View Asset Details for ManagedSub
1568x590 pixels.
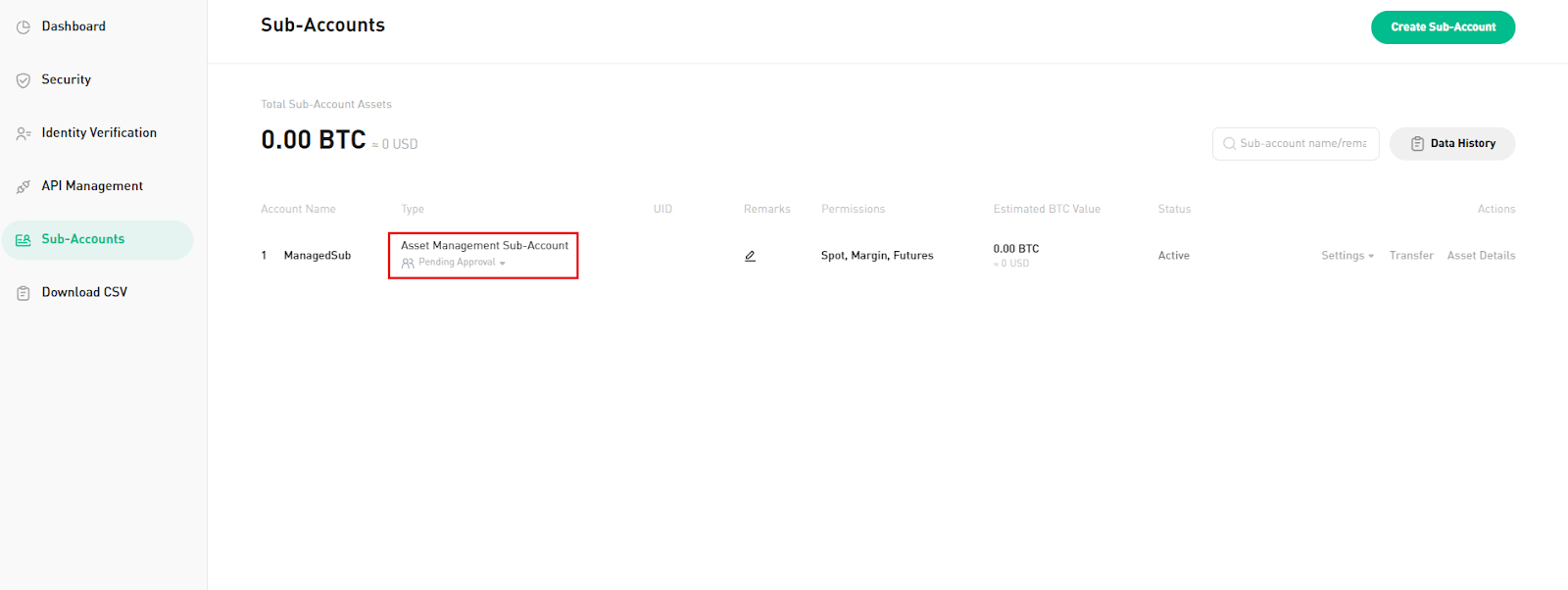point(1481,256)
